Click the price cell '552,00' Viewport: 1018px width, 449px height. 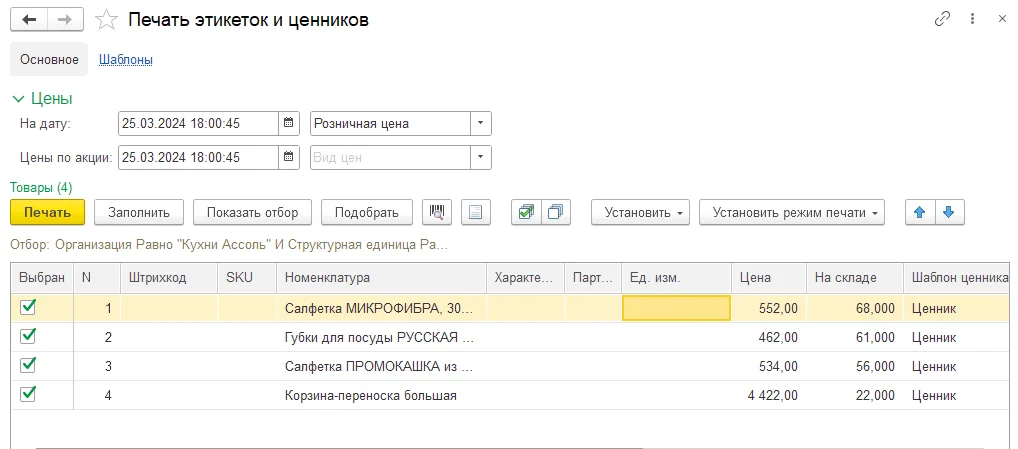click(769, 308)
